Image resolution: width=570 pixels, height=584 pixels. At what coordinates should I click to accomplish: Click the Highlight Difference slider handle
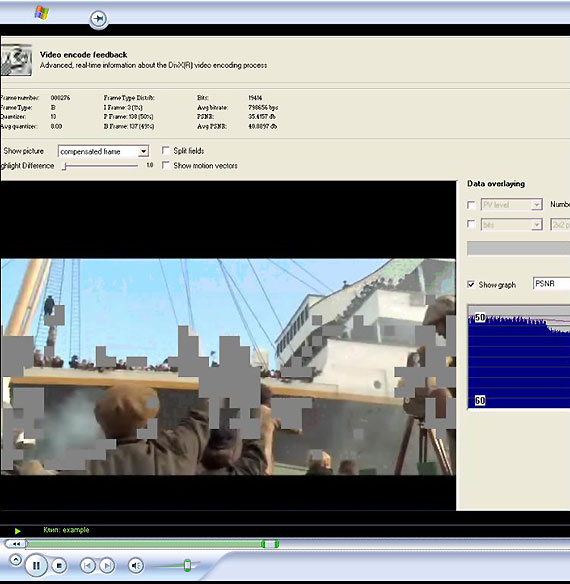pyautogui.click(x=64, y=166)
